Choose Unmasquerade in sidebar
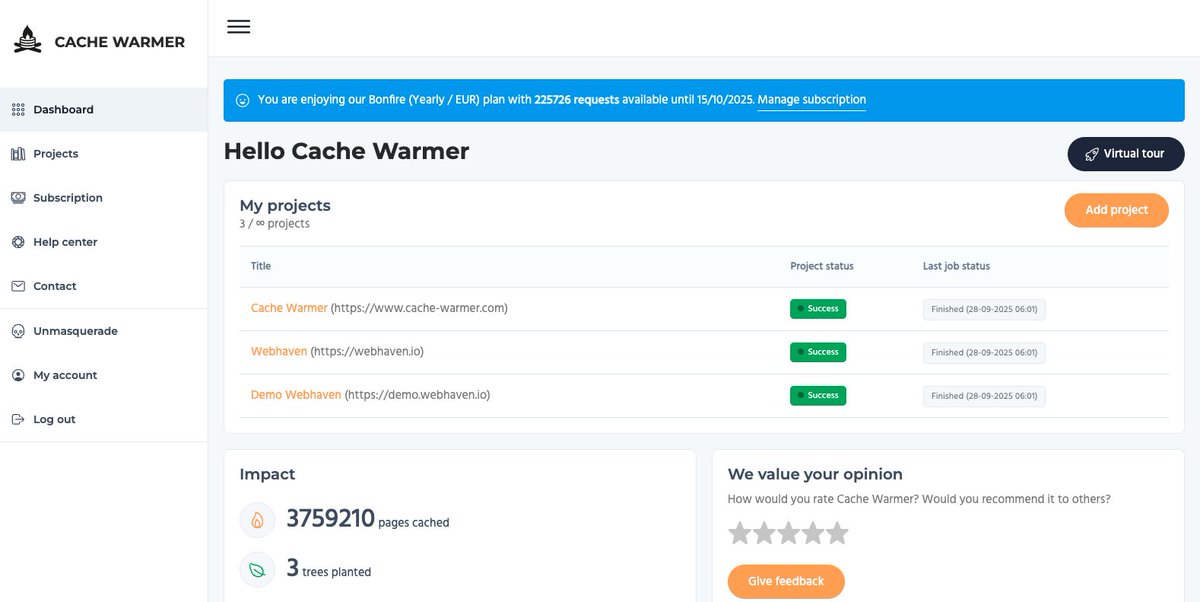Image resolution: width=1200 pixels, height=602 pixels. click(104, 331)
